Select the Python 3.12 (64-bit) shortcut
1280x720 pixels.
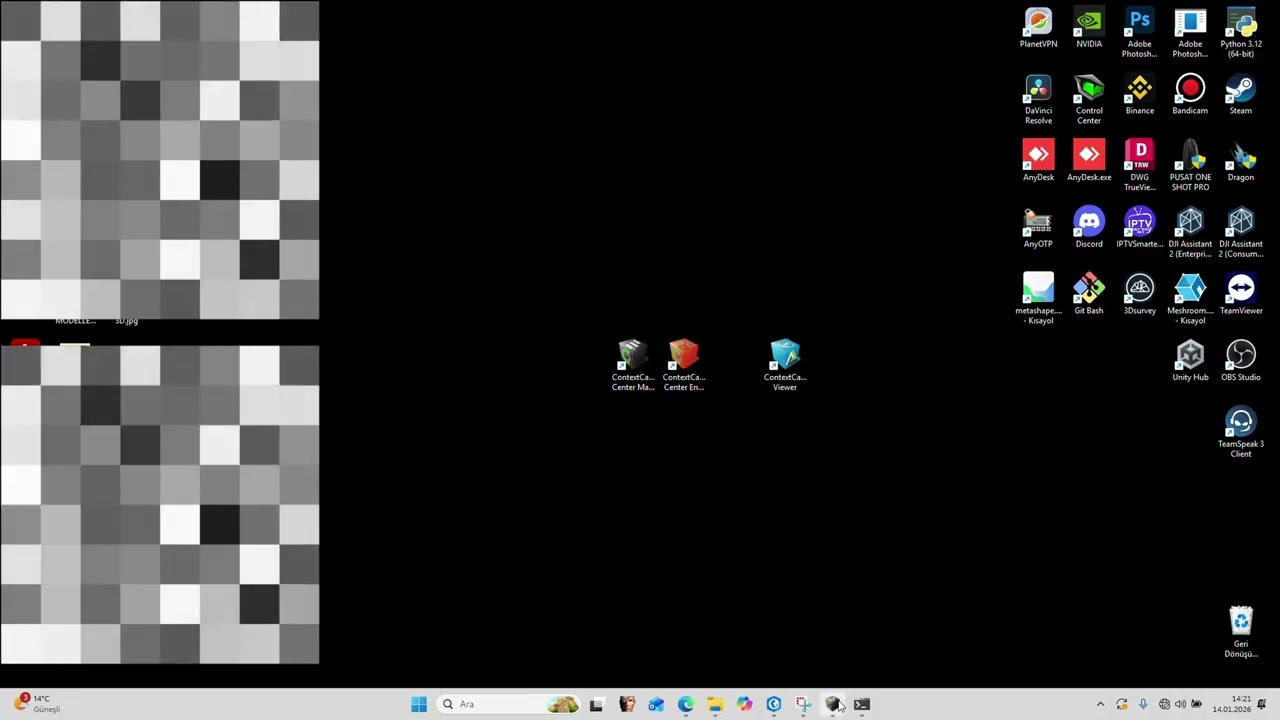[1241, 34]
